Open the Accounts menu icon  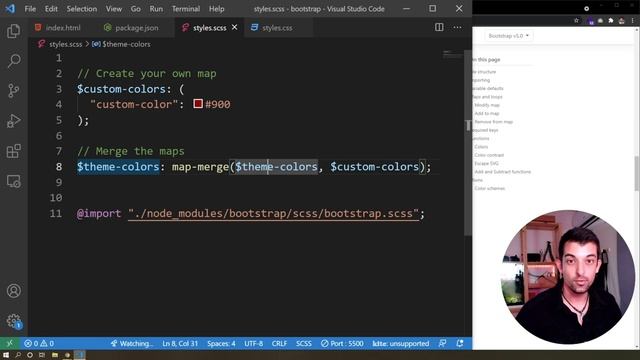(x=13, y=291)
